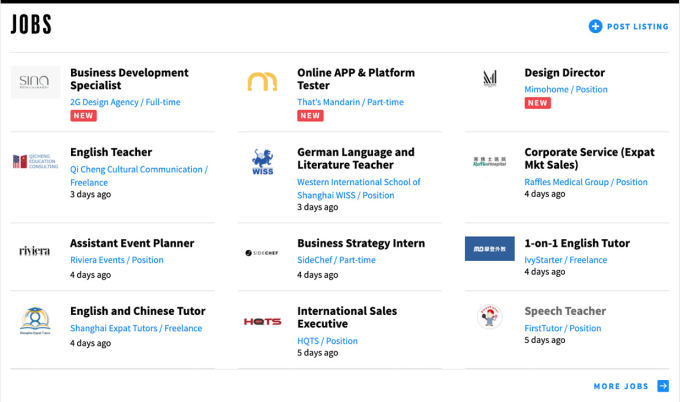Click the IvyStarter blue logo

[x=490, y=249]
